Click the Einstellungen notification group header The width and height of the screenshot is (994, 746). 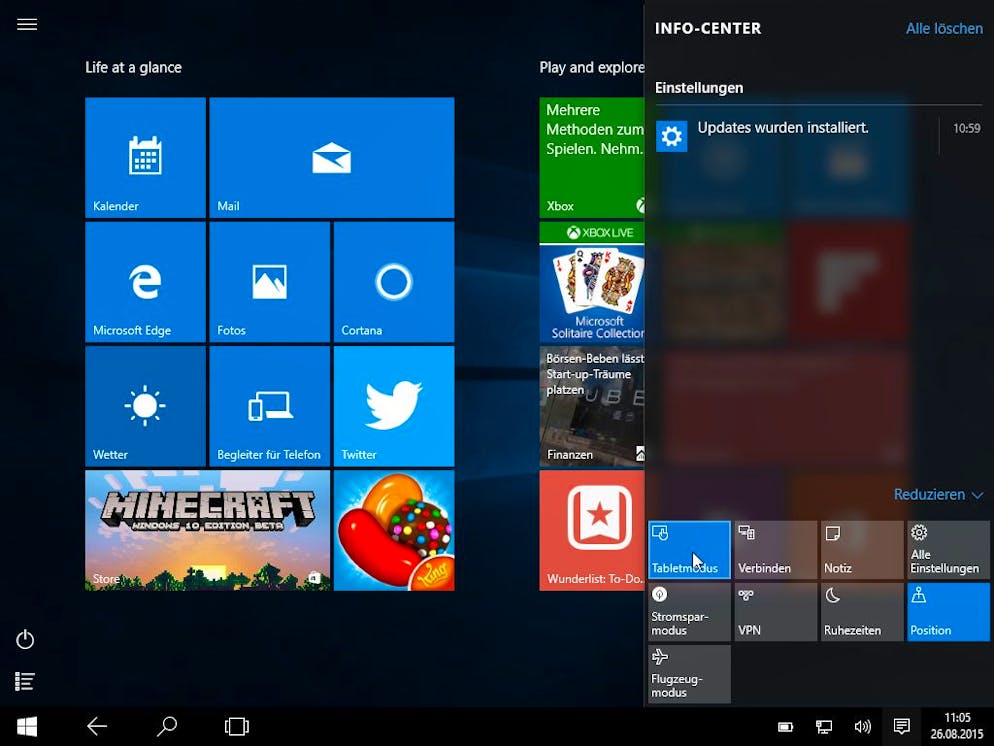coord(699,88)
